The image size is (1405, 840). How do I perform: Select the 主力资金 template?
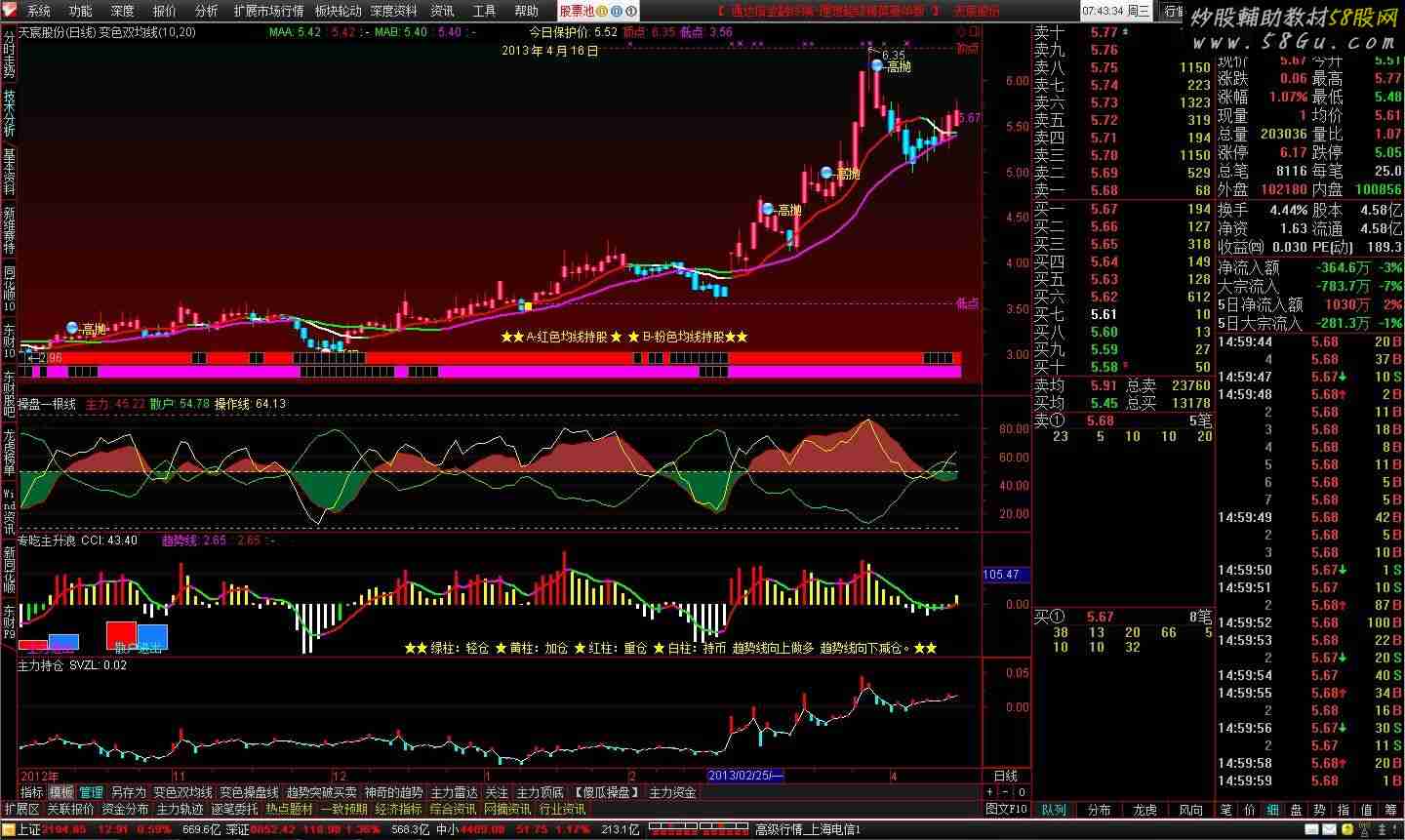(673, 792)
